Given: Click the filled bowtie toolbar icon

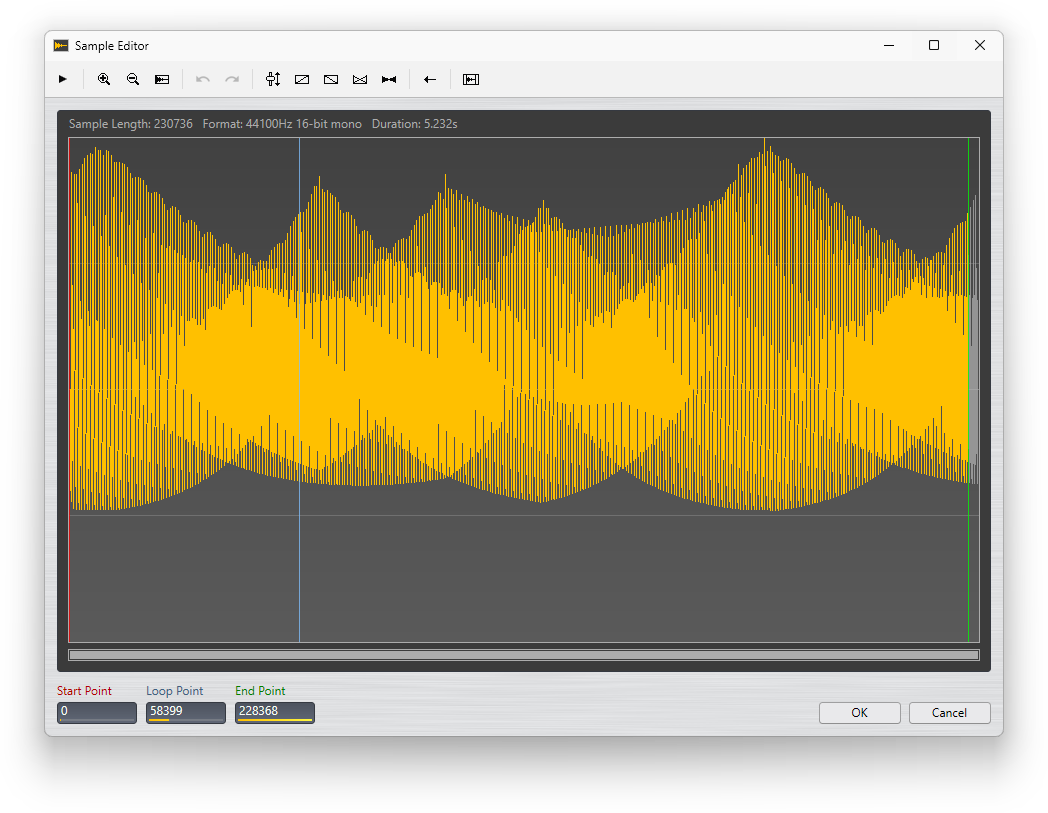Looking at the screenshot, I should click(389, 79).
